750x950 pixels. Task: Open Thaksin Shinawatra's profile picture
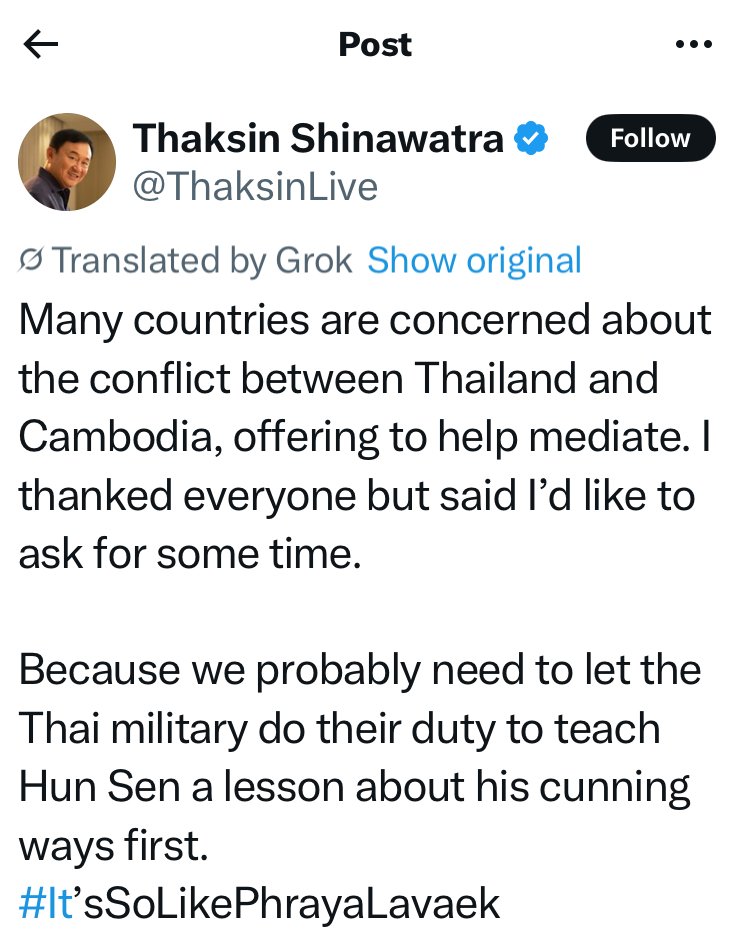pyautogui.click(x=67, y=162)
